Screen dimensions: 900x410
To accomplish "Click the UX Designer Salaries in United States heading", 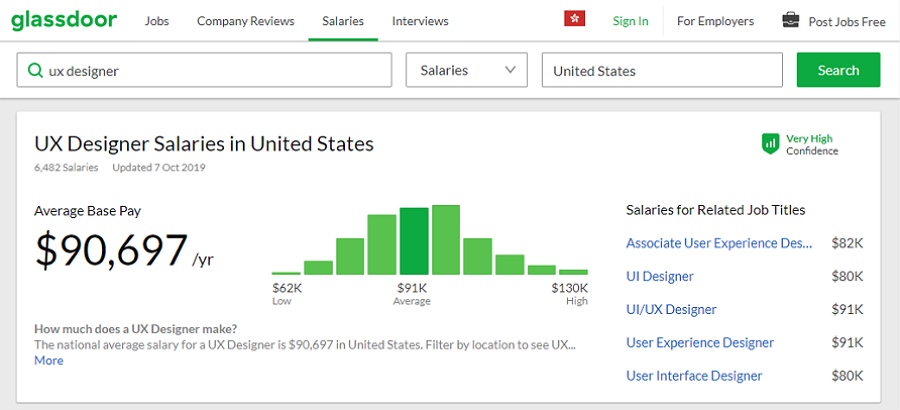I will click(204, 144).
